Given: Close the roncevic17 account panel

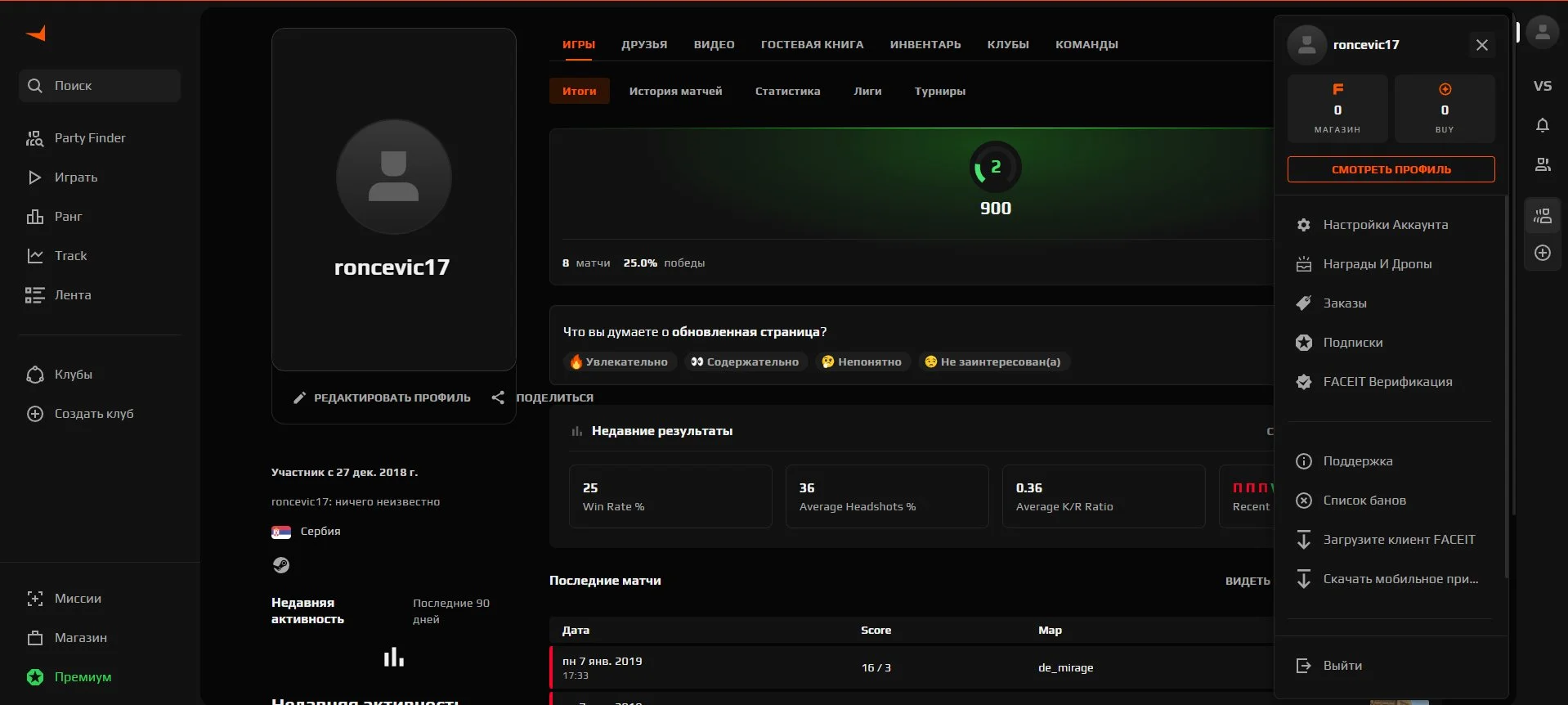Looking at the screenshot, I should coord(1481,45).
